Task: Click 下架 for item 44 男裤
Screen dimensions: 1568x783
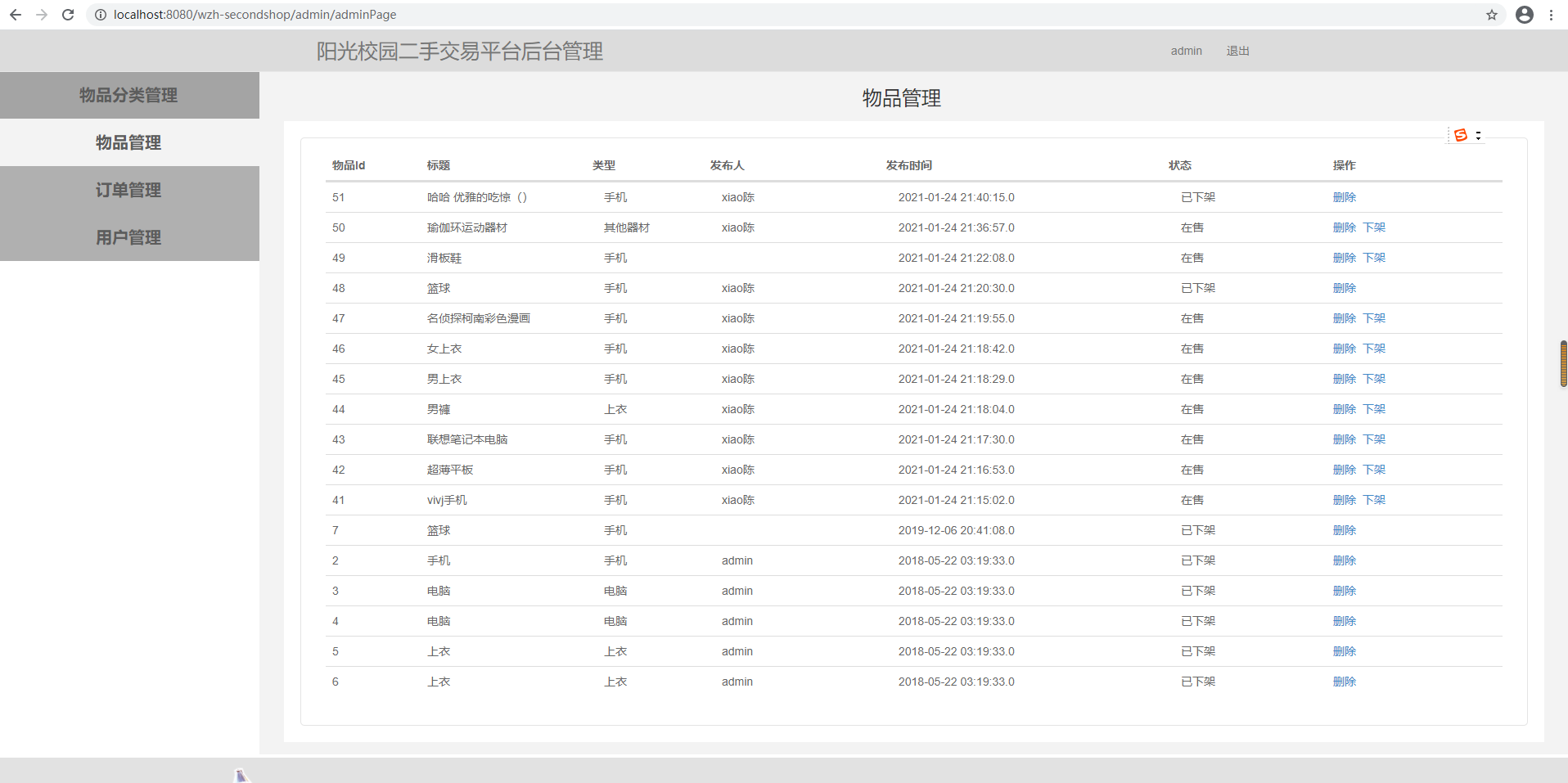Action: pyautogui.click(x=1374, y=409)
